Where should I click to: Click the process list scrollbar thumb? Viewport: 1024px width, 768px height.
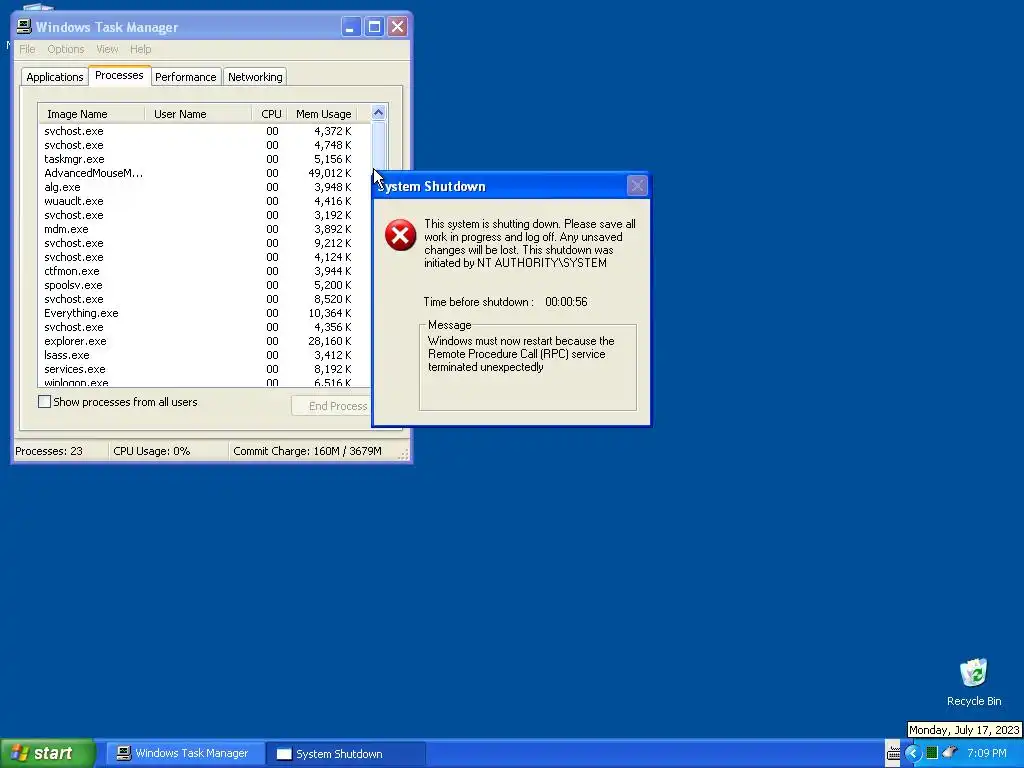pos(379,147)
